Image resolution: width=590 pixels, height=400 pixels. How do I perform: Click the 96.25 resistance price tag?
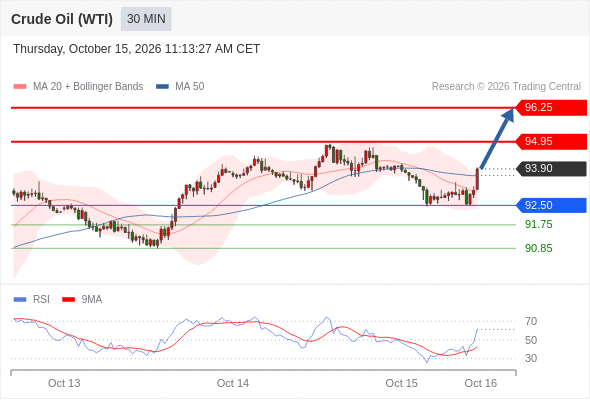click(x=551, y=108)
